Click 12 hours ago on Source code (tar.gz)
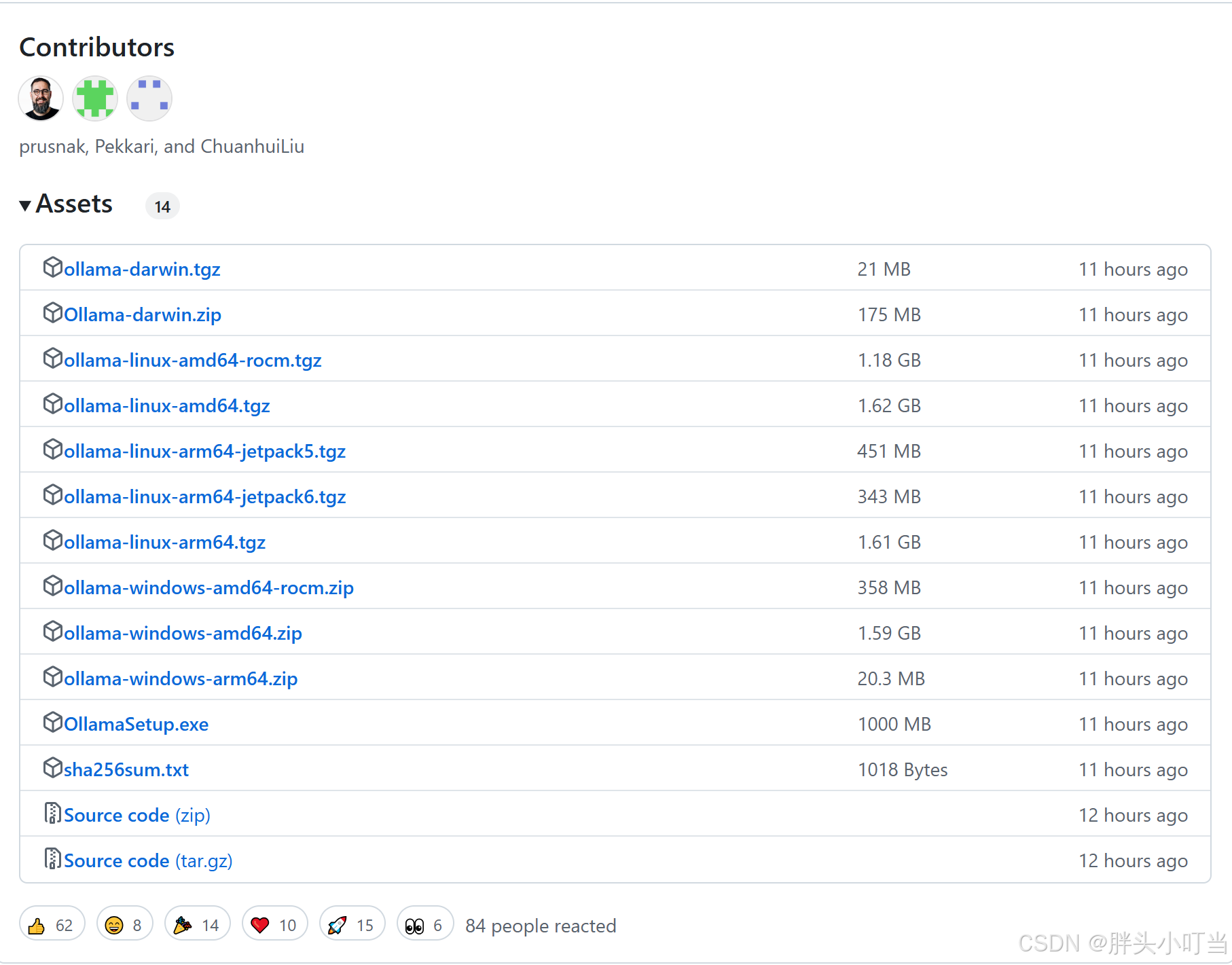The image size is (1232, 965). (1133, 860)
